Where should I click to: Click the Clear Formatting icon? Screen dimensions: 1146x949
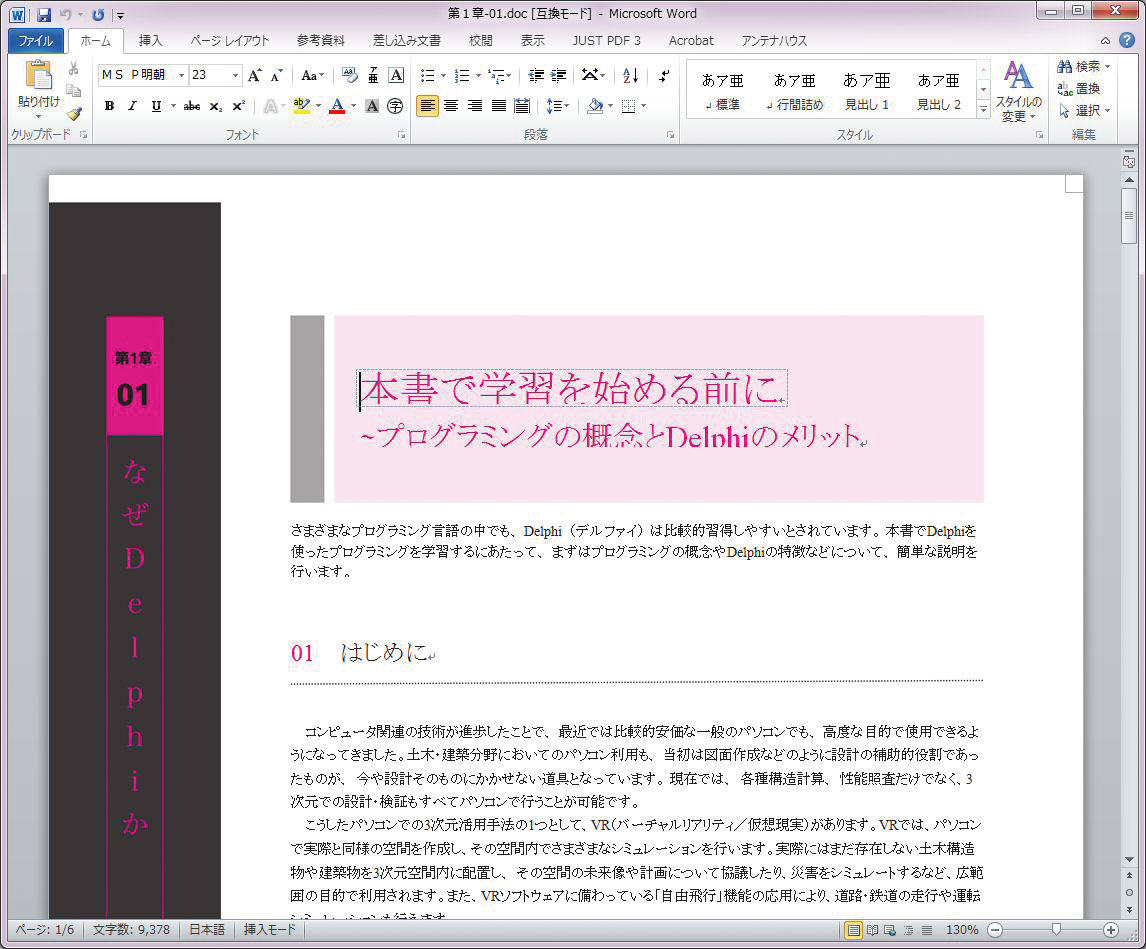pyautogui.click(x=349, y=75)
